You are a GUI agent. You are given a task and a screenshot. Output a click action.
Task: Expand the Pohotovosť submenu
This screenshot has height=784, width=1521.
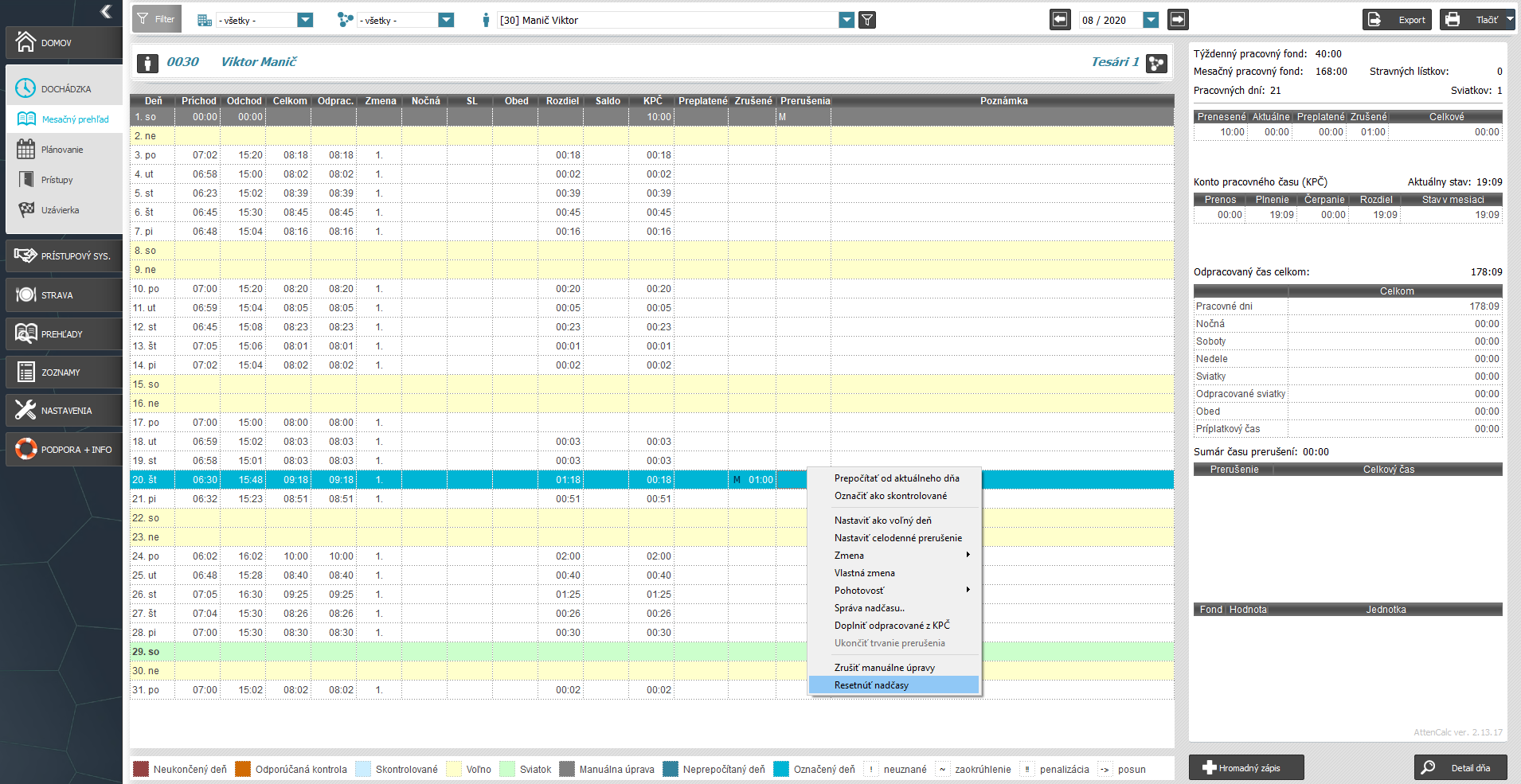click(893, 591)
